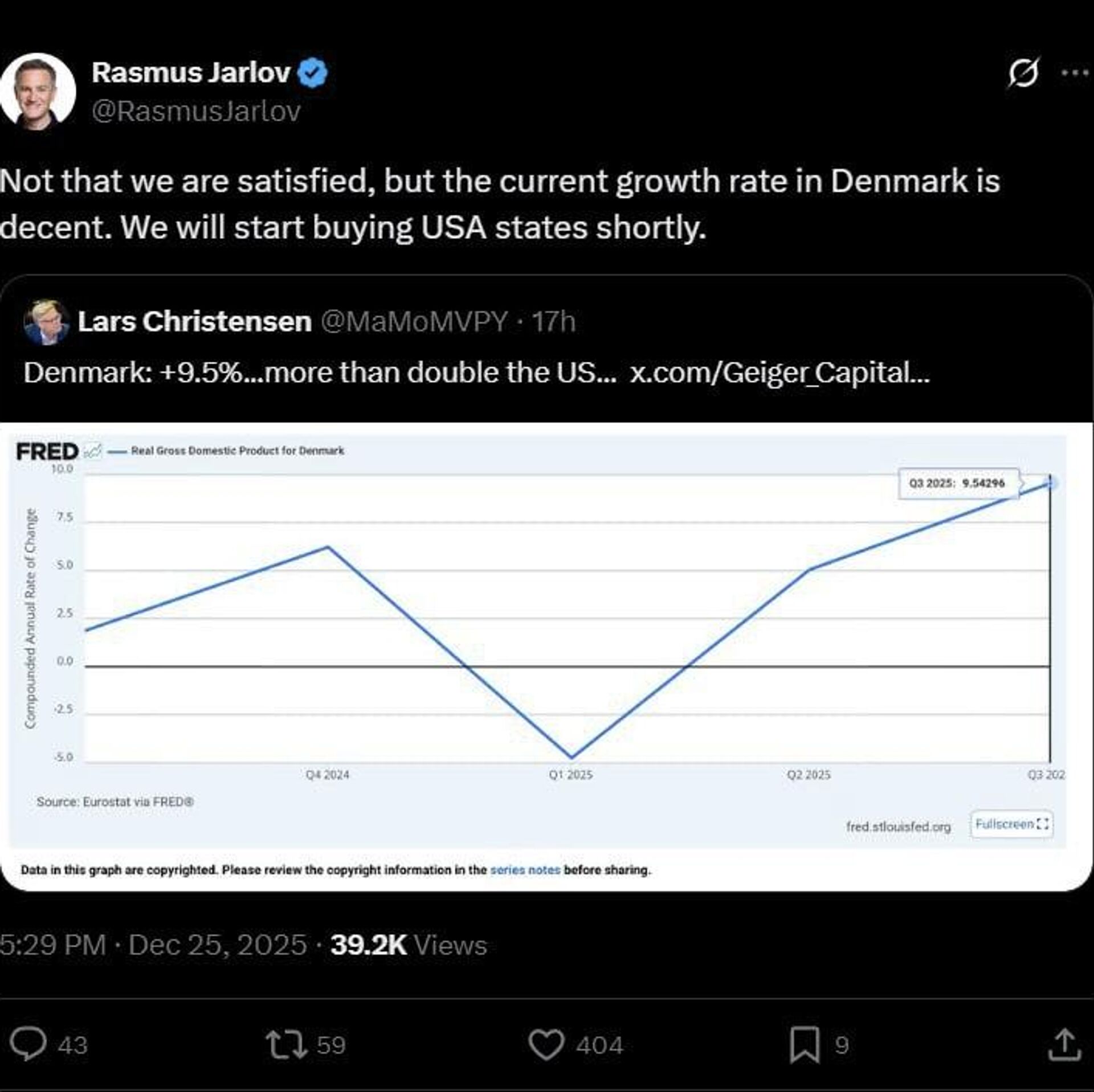1094x1092 pixels.
Task: Click the Grok icon on the post
Action: coord(1023,73)
